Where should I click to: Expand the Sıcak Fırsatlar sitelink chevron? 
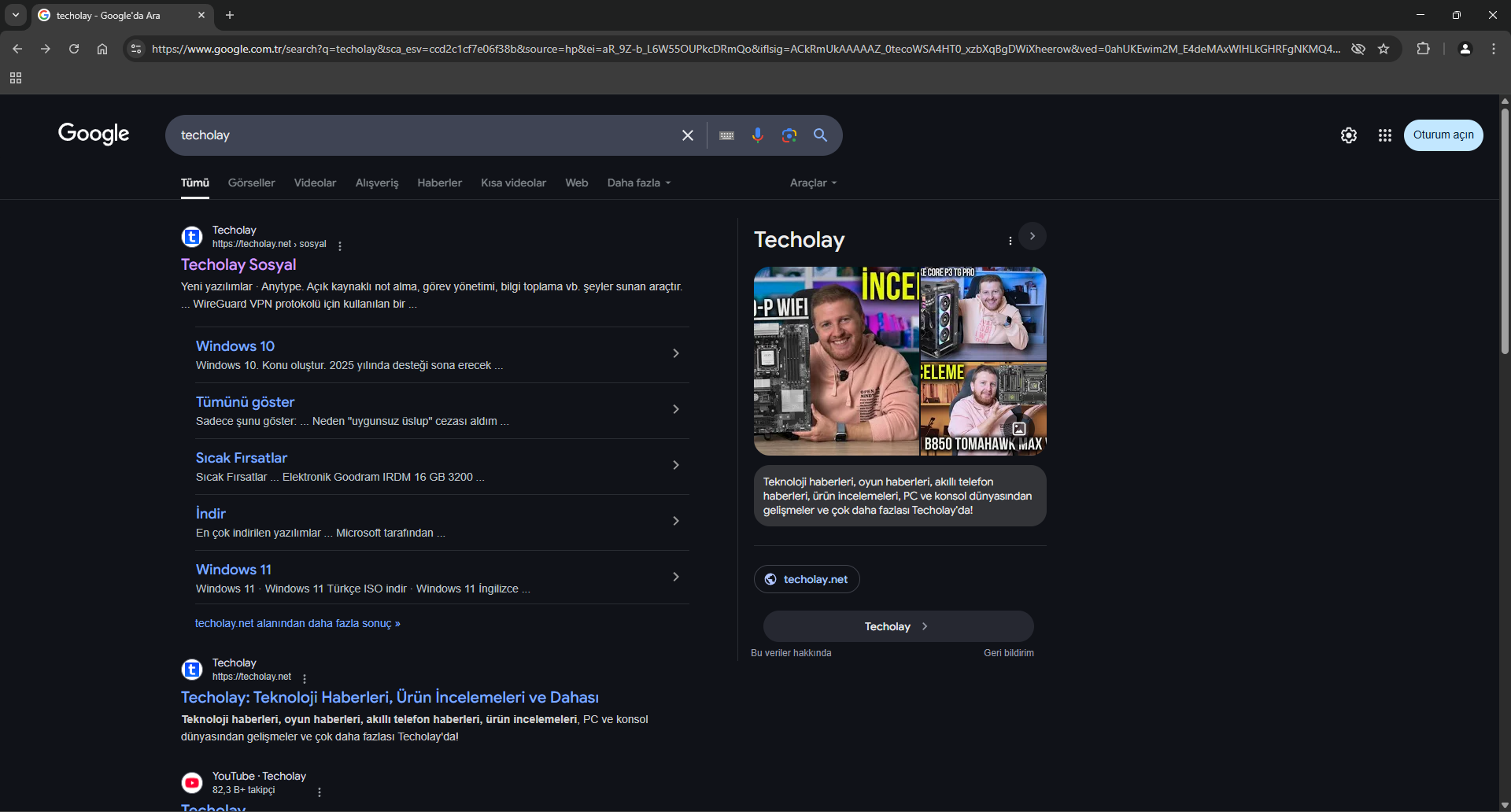click(x=676, y=465)
